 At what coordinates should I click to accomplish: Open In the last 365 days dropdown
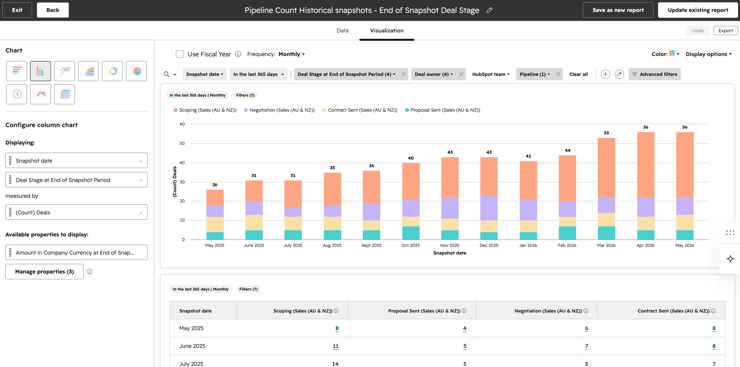coord(259,74)
